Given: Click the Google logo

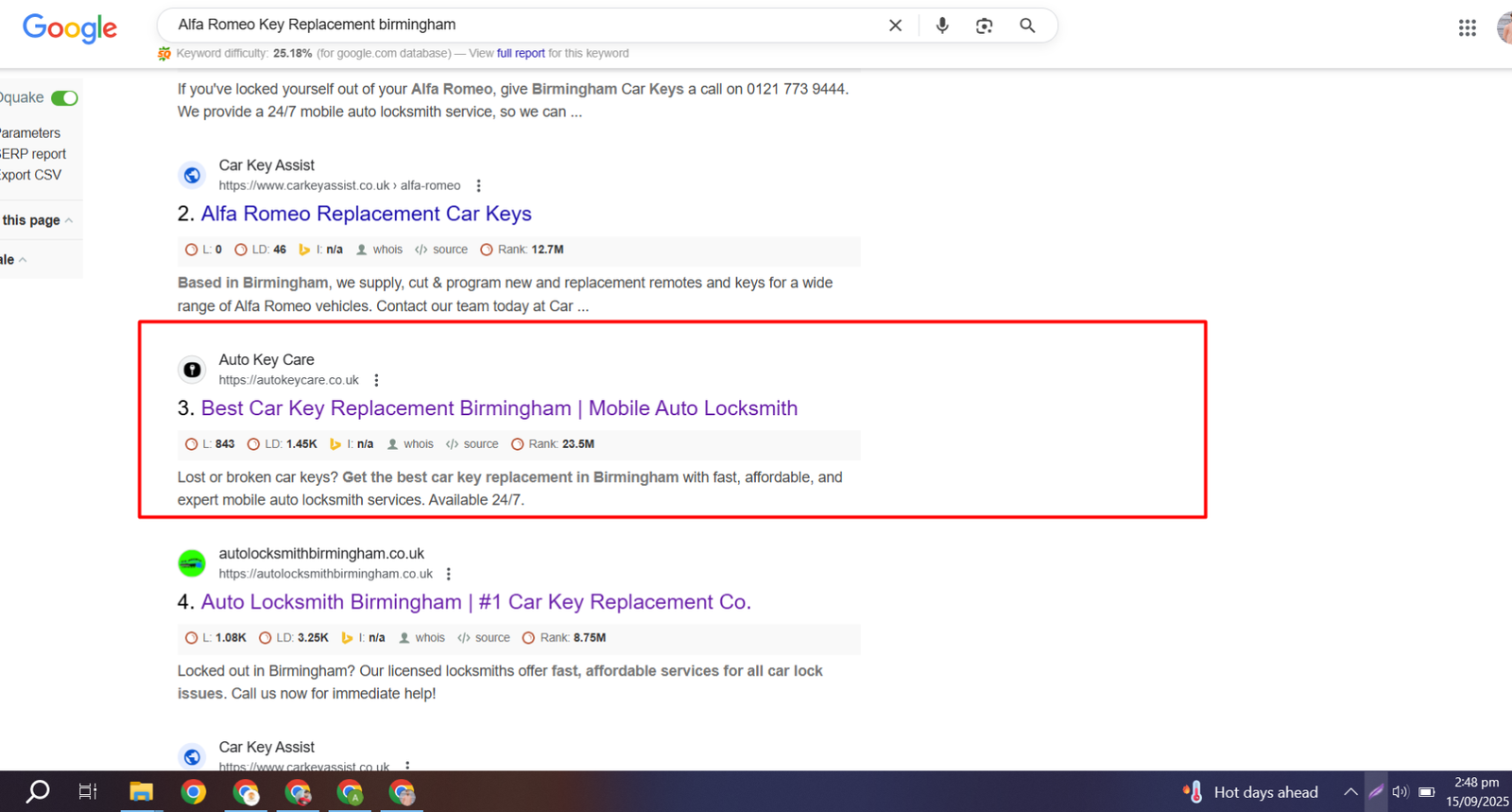Looking at the screenshot, I should pyautogui.click(x=70, y=27).
